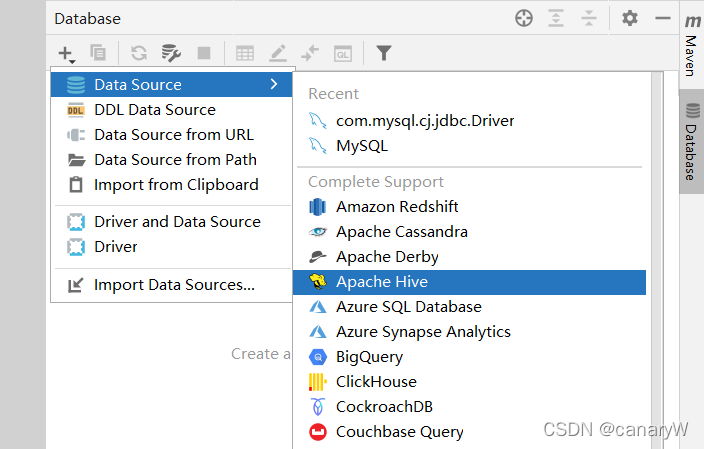Choose Couchbase Query data source
The height and width of the screenshot is (449, 704).
point(469,432)
